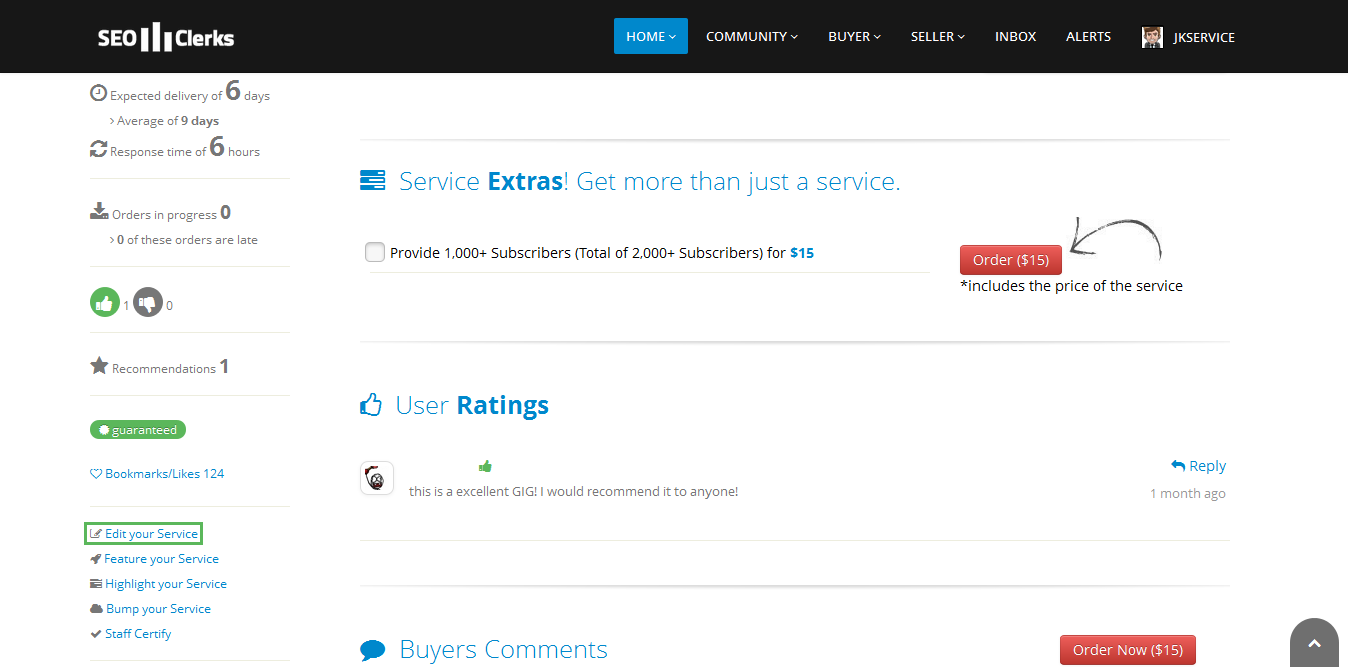The width and height of the screenshot is (1348, 667).
Task: Open the HOME dropdown menu
Action: [650, 36]
